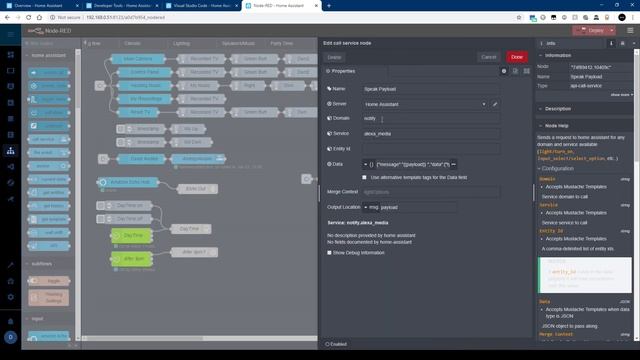Select the wait until palette node

pyautogui.click(x=49, y=233)
